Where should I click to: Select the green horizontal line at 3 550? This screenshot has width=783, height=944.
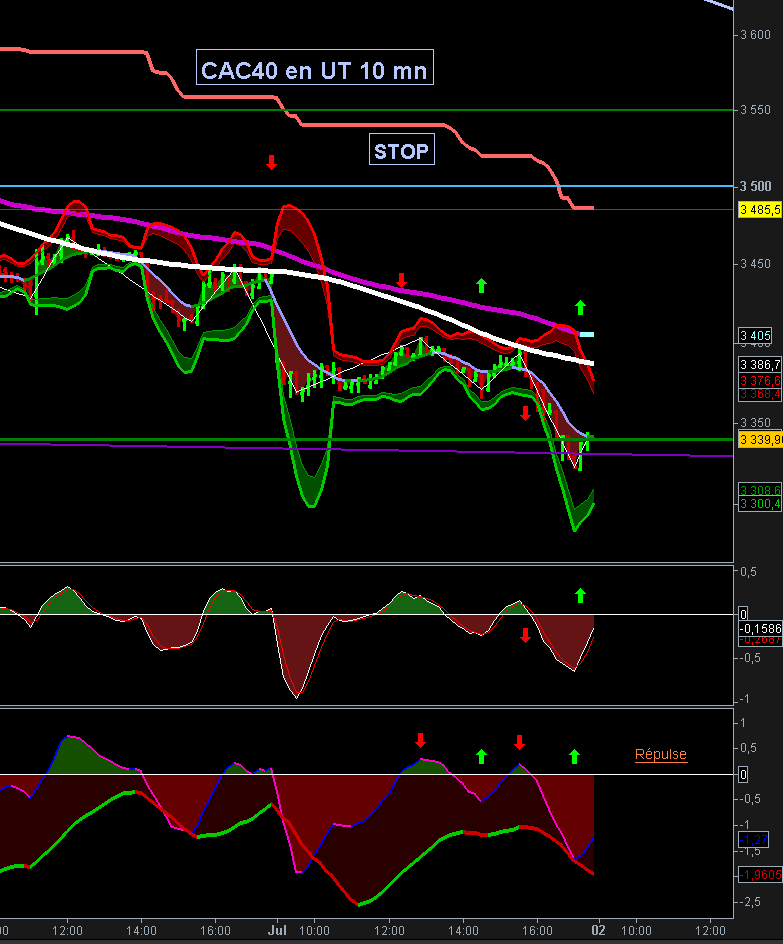366,110
